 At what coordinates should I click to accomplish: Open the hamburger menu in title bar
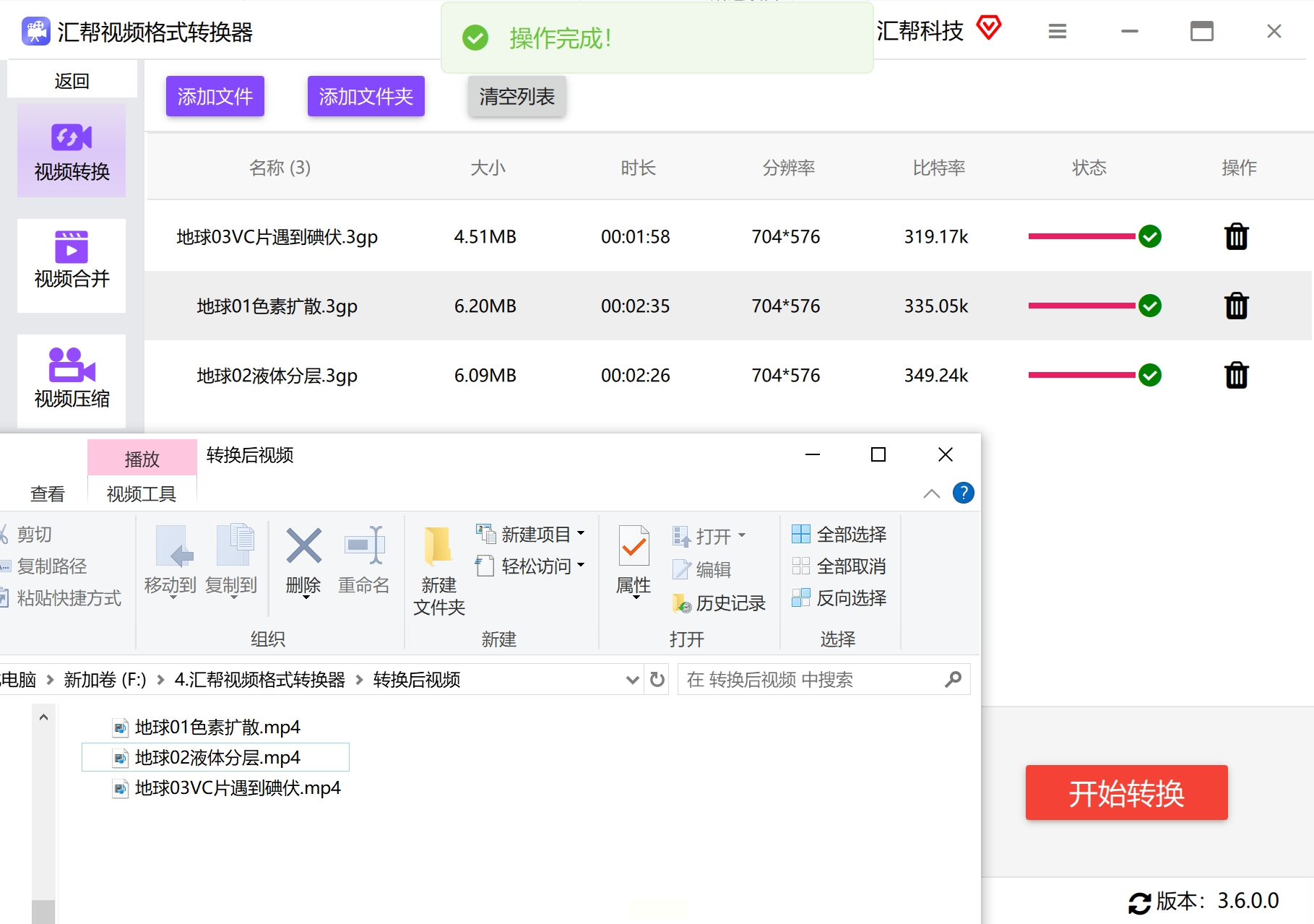point(1058,32)
